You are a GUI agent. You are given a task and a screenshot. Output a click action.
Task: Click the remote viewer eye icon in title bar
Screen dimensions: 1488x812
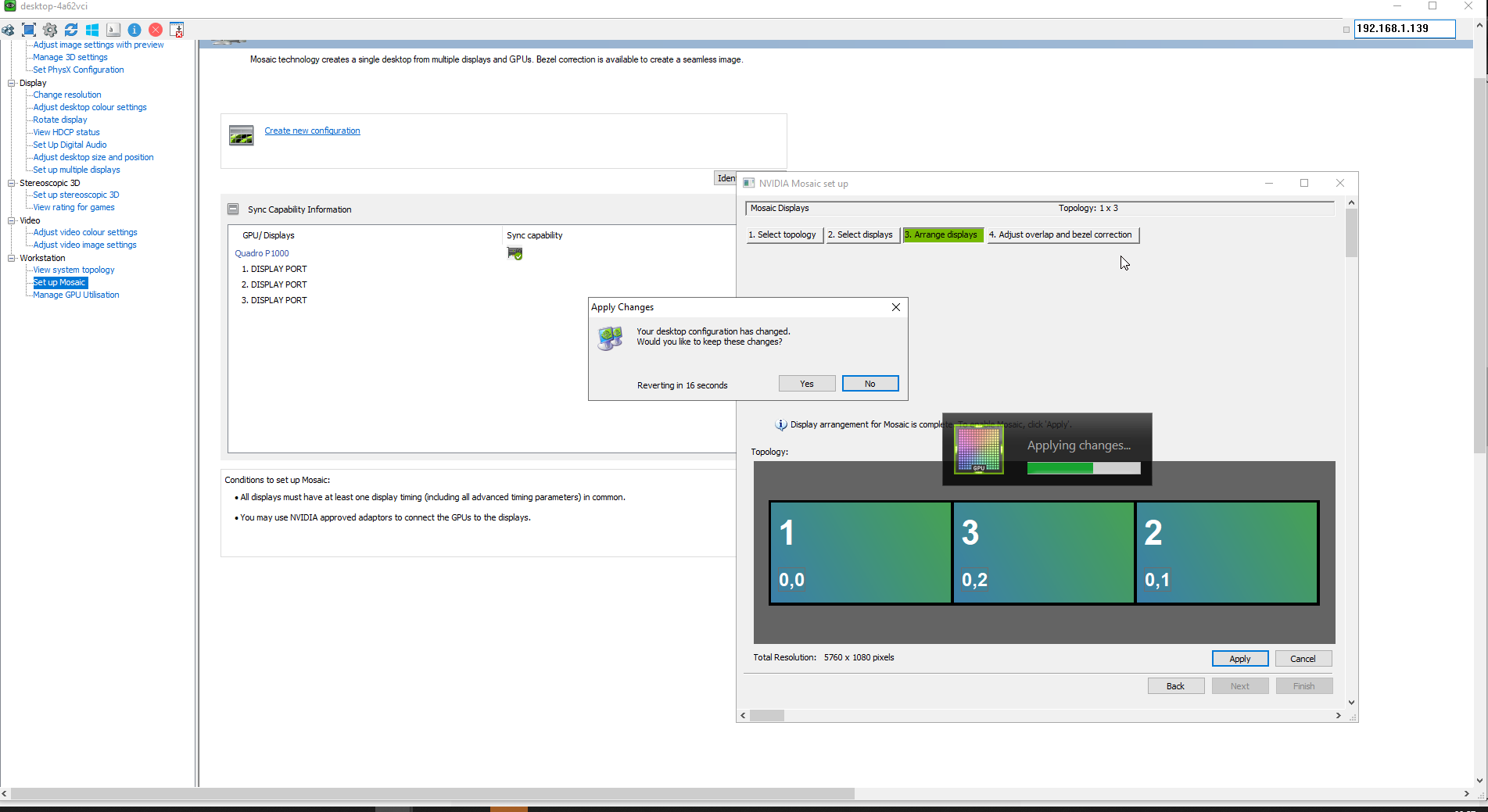(9, 5)
